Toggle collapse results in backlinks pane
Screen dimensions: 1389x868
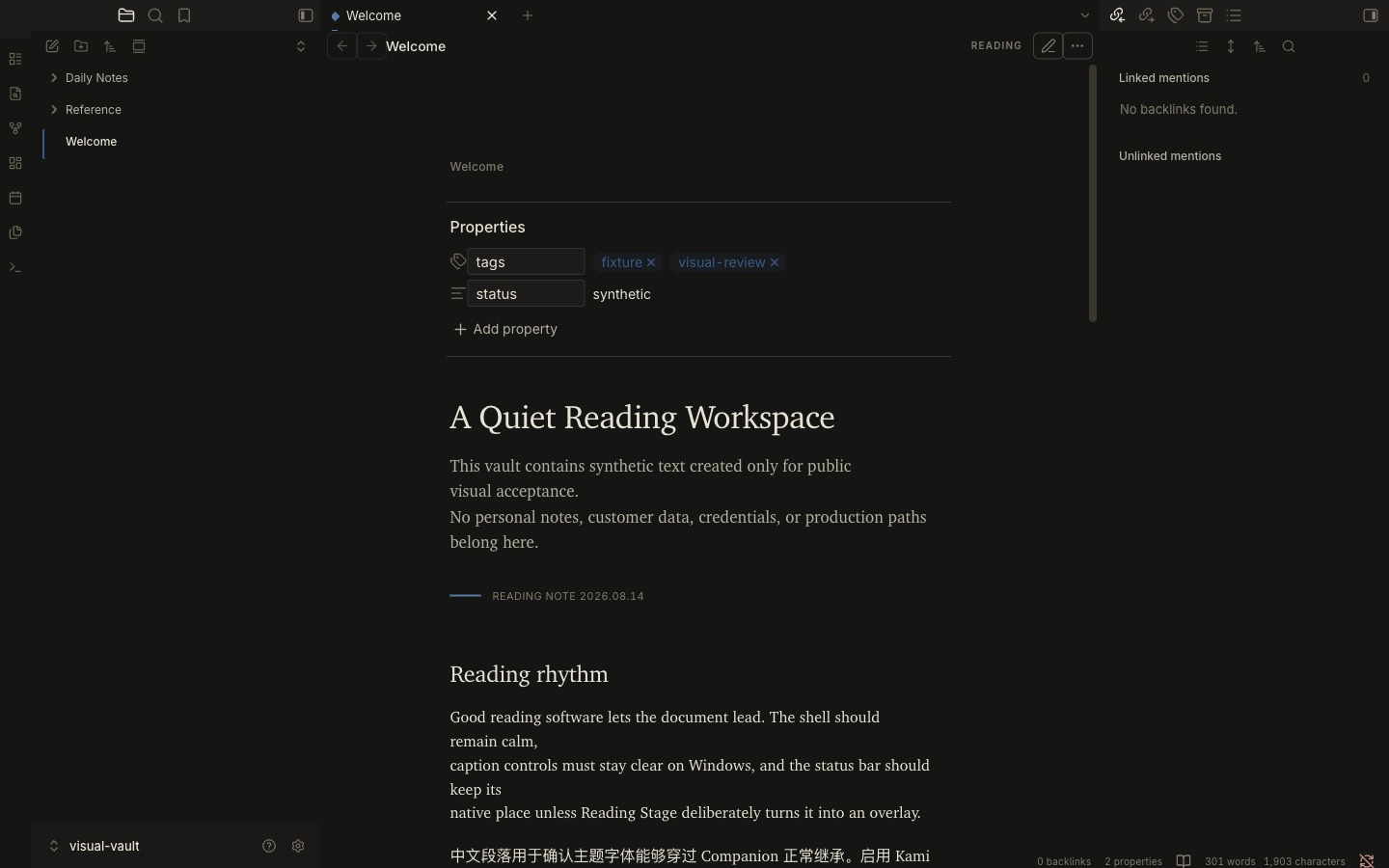(x=1202, y=46)
